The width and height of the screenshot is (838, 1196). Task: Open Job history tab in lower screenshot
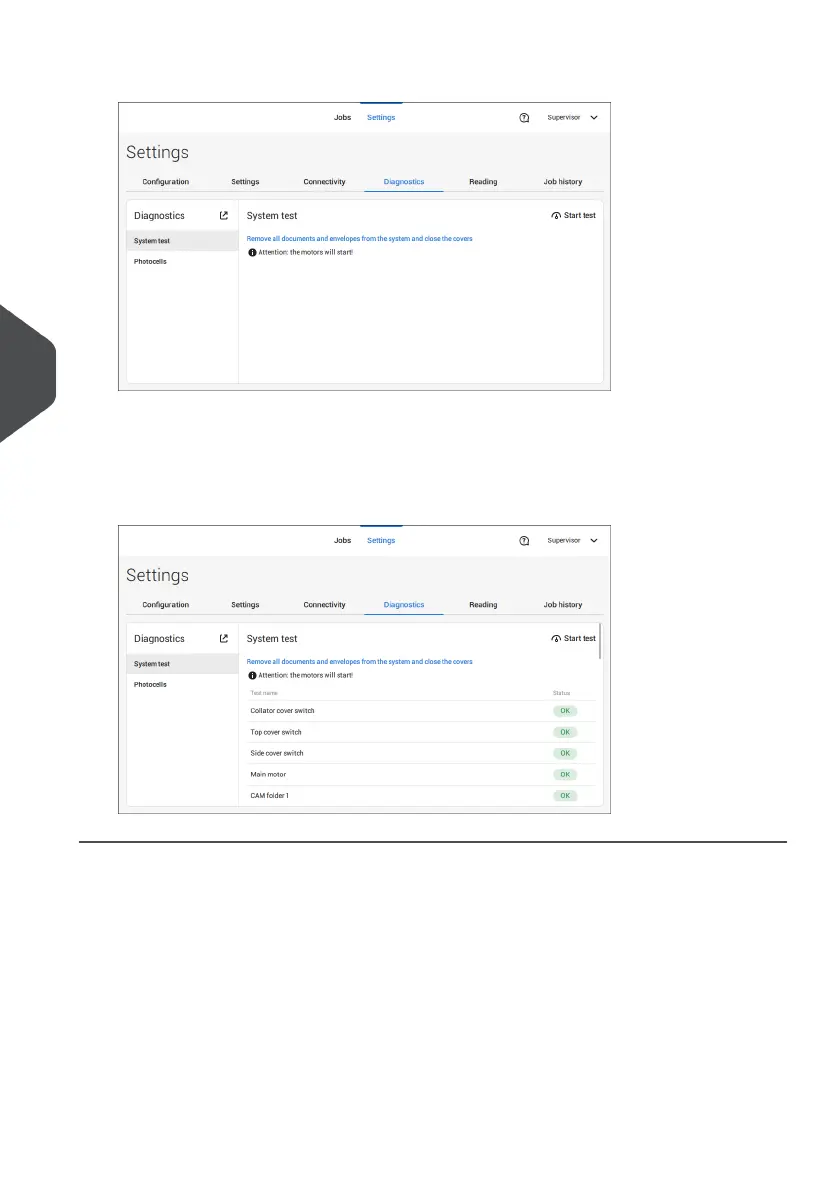pyautogui.click(x=563, y=605)
